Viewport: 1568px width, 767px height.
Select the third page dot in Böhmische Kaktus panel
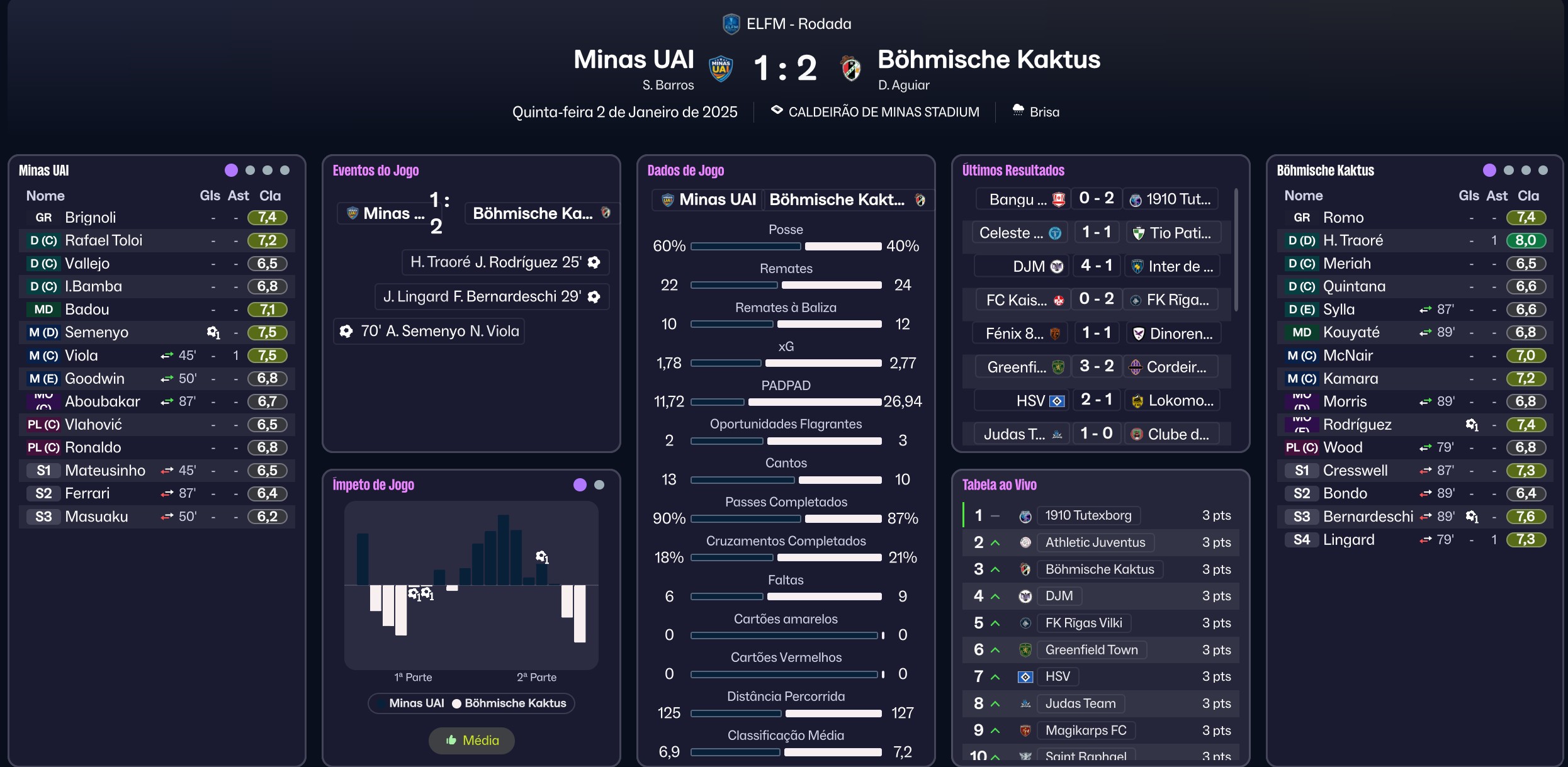(x=1526, y=171)
